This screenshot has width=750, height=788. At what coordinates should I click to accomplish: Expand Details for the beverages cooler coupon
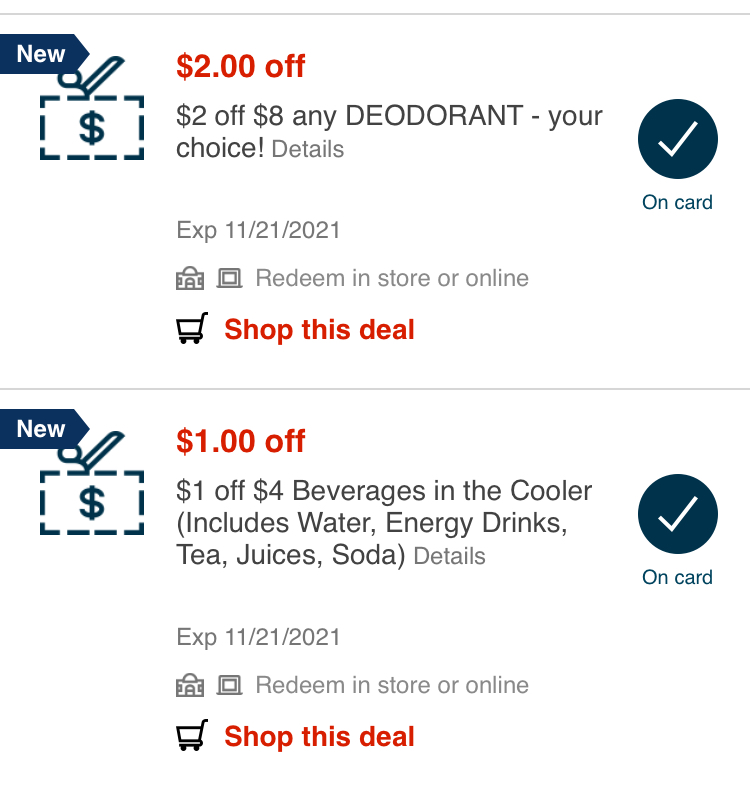449,557
